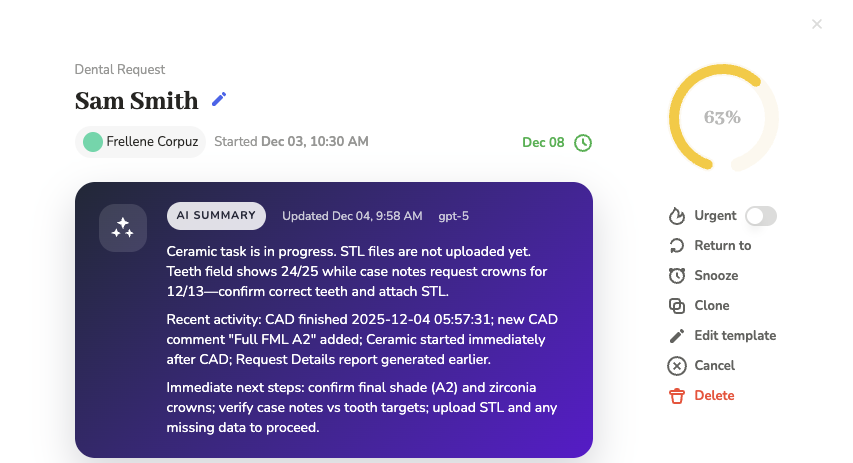Enable the Urgent toggle switch

coord(761,216)
